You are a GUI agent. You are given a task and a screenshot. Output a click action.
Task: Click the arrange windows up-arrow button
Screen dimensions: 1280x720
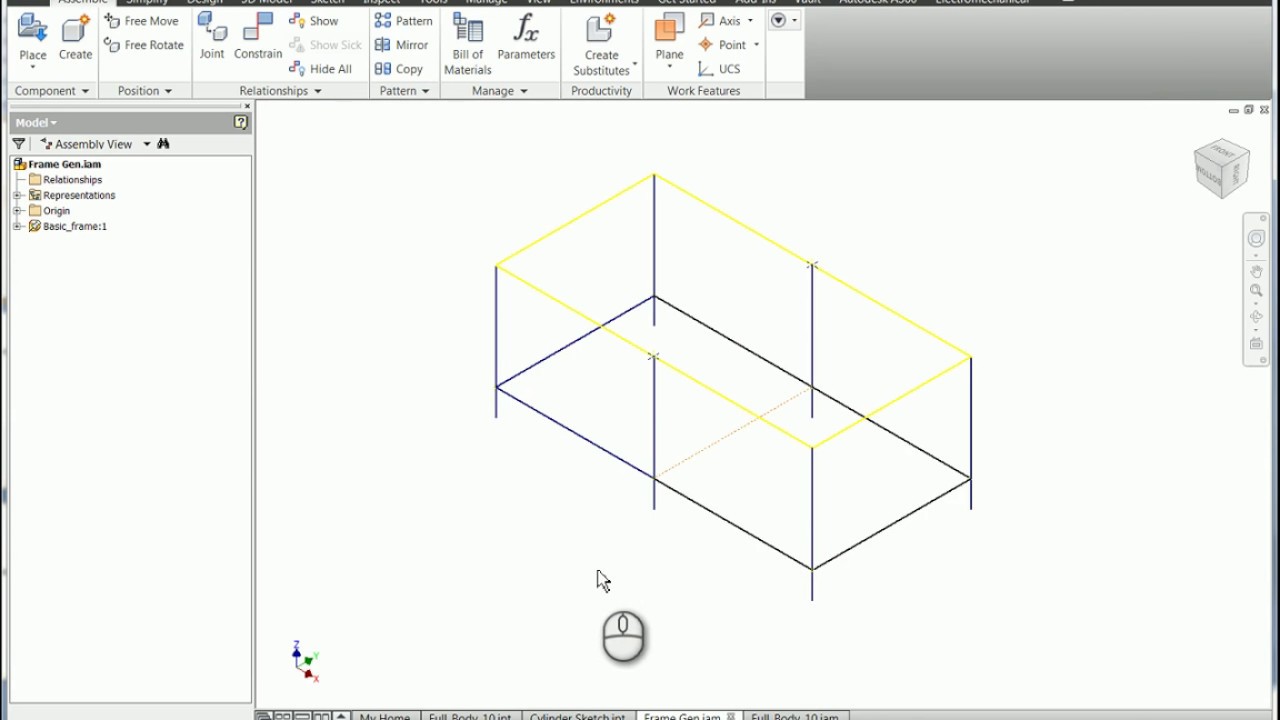tap(341, 716)
